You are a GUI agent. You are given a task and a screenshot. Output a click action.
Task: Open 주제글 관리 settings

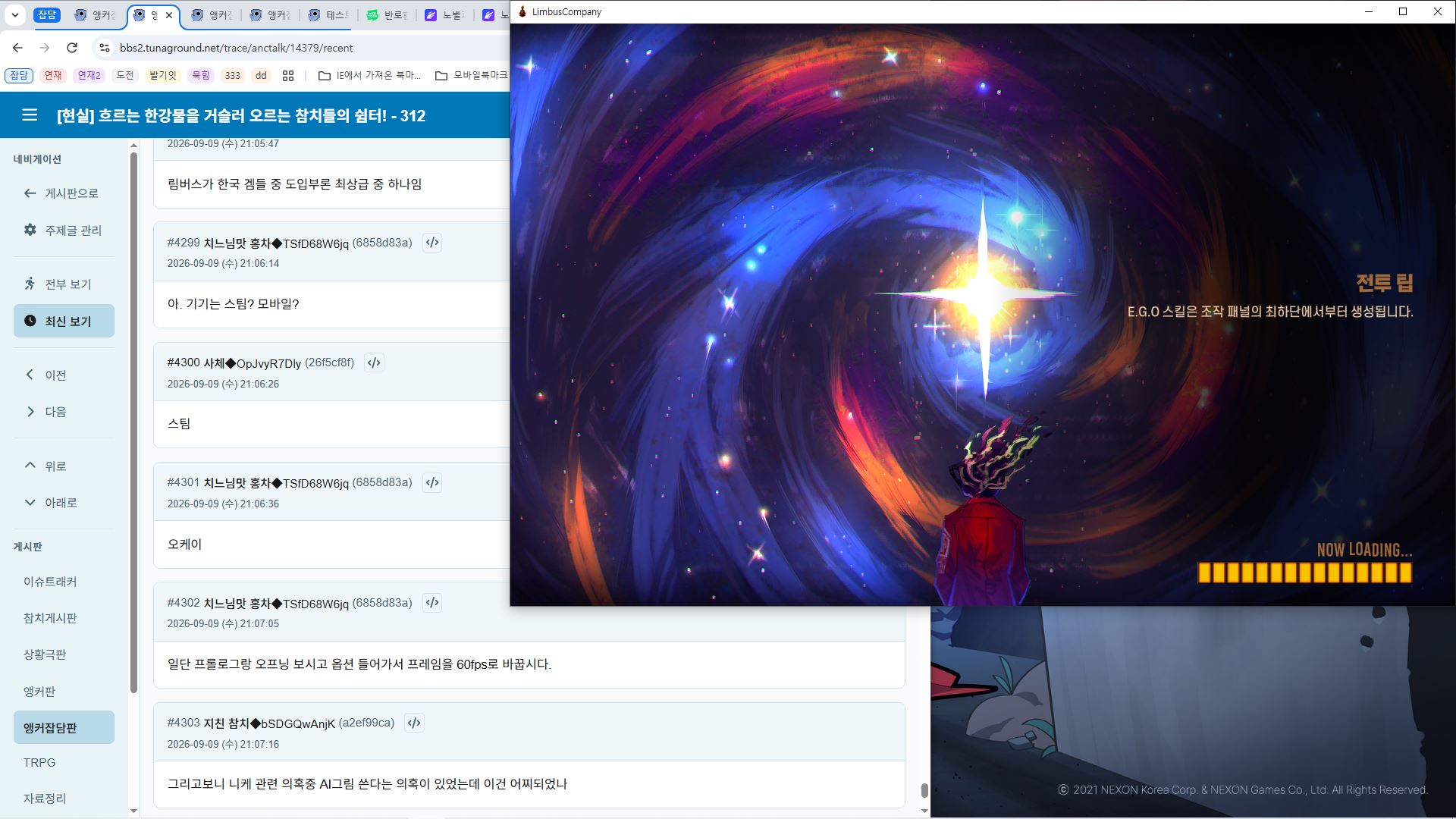click(64, 230)
